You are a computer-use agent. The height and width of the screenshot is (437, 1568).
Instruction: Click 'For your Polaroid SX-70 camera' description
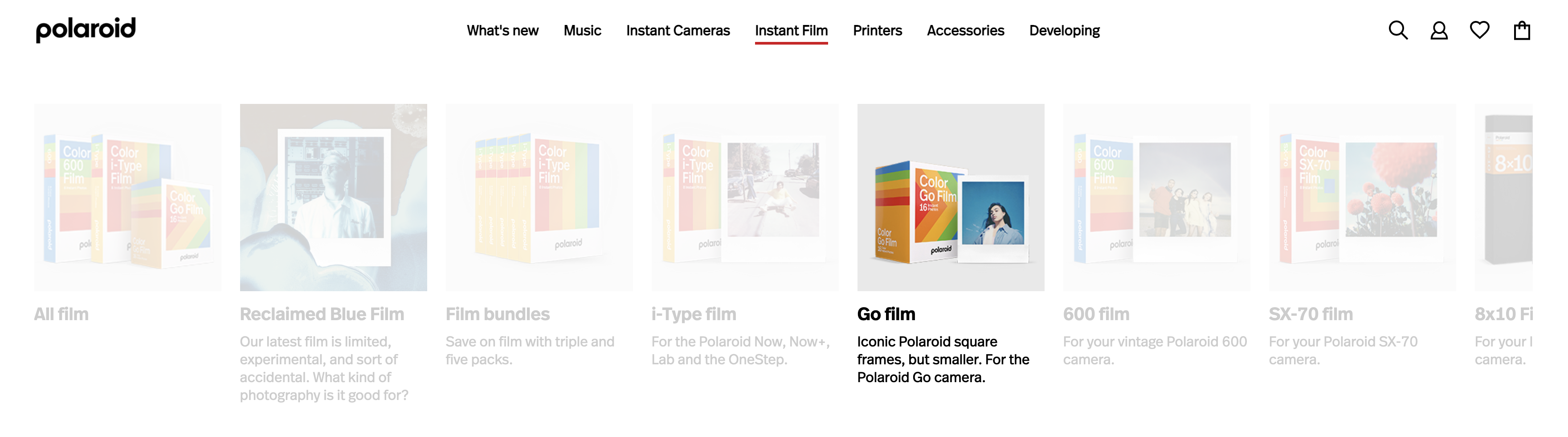(1343, 350)
